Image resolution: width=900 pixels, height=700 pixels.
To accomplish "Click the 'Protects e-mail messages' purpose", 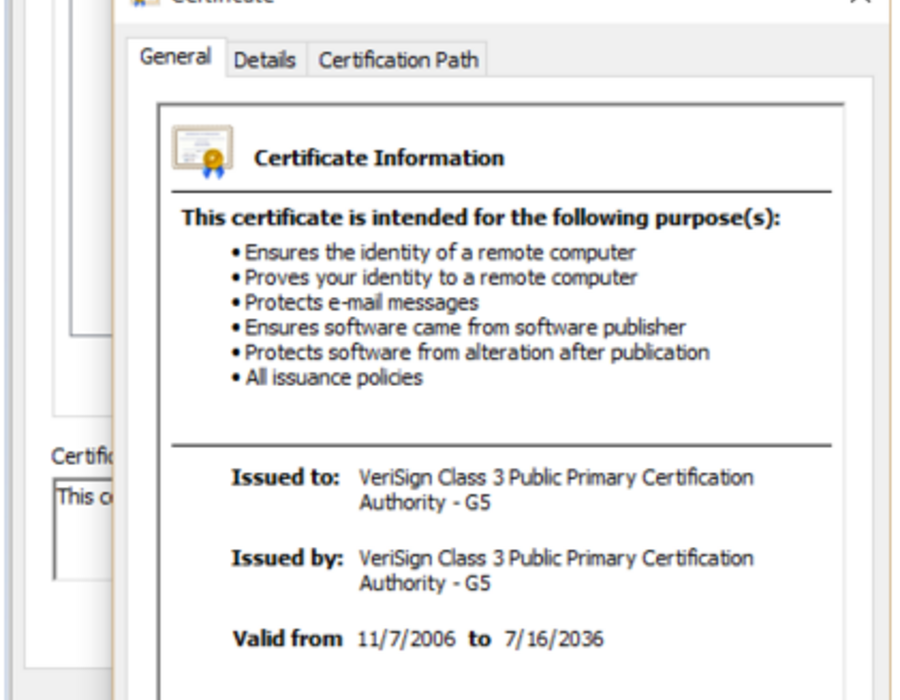I will coord(362,302).
